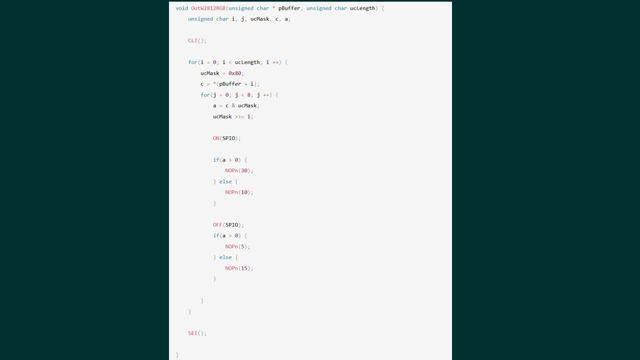Click the "NOPn(5);" line

coord(238,247)
